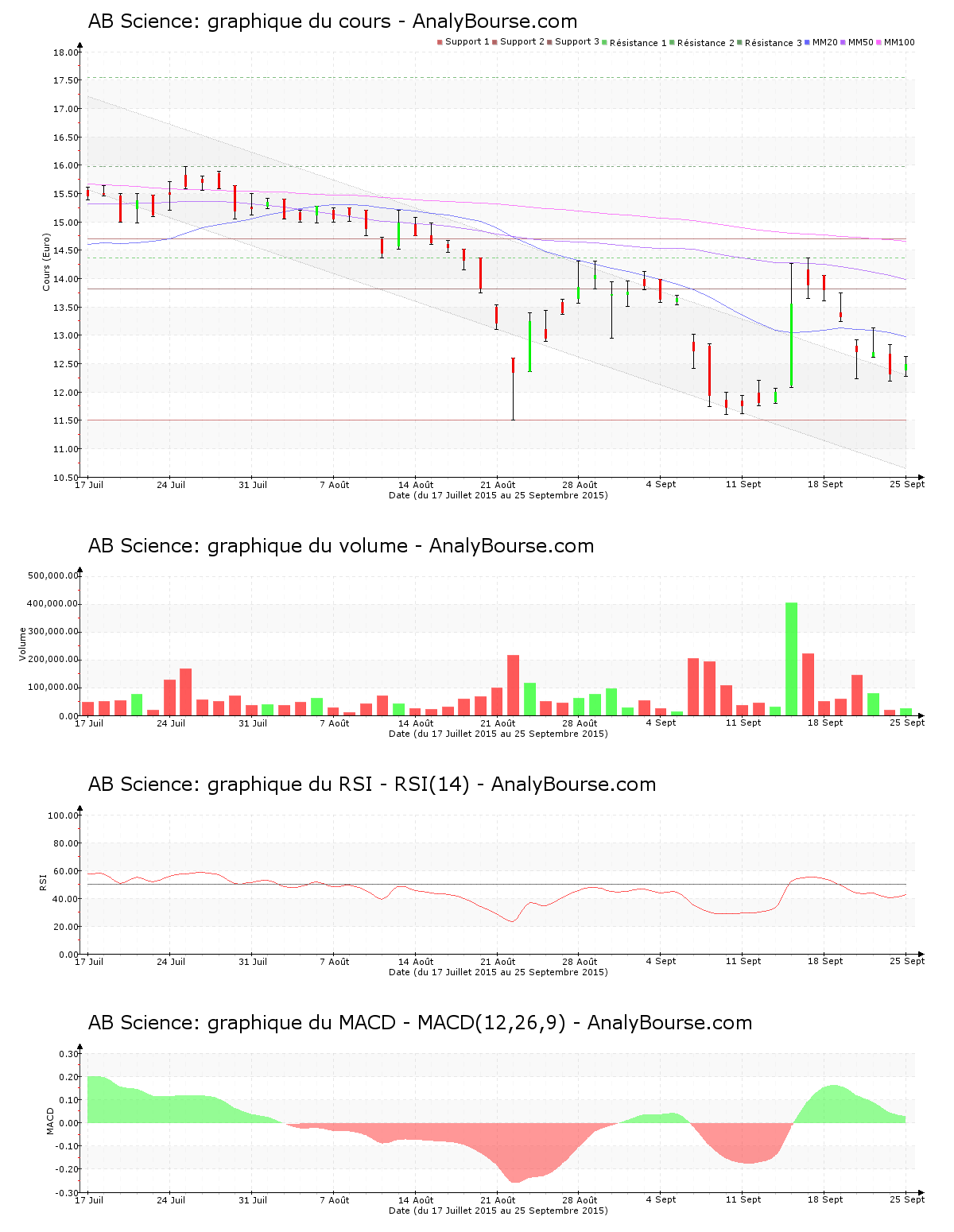Click the vertical 'RSI' axis label
This screenshot has width=954, height=1232.
tap(43, 881)
